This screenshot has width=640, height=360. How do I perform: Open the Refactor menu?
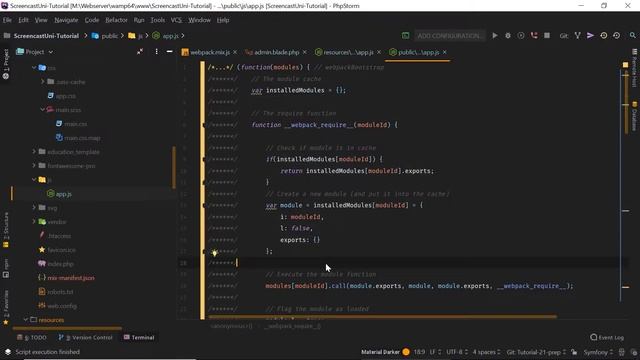pos(116,20)
